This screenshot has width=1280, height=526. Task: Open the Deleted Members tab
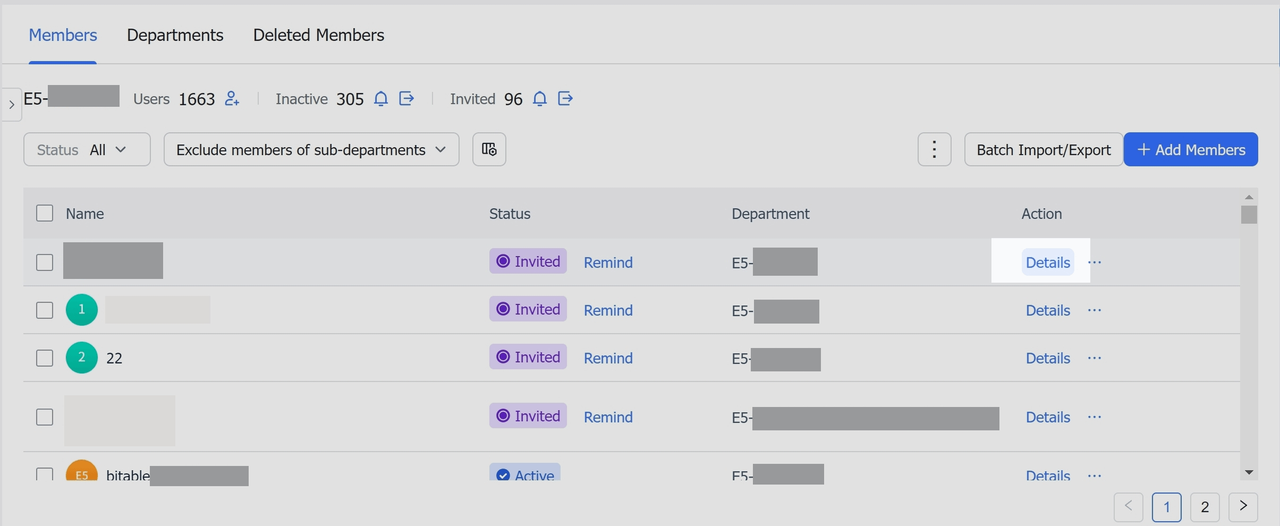pyautogui.click(x=318, y=35)
